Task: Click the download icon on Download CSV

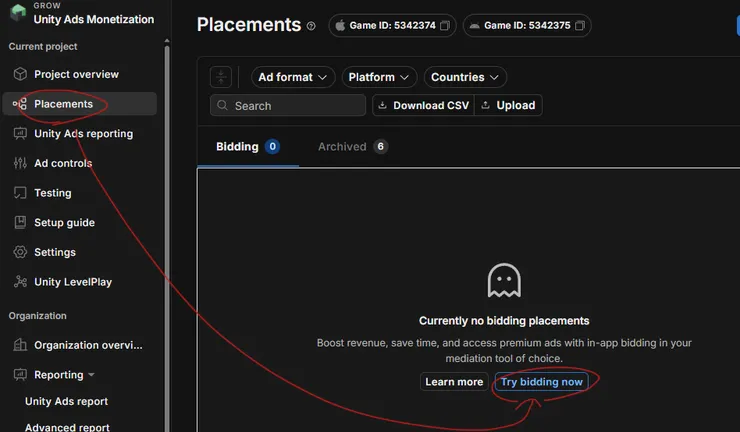Action: (382, 105)
